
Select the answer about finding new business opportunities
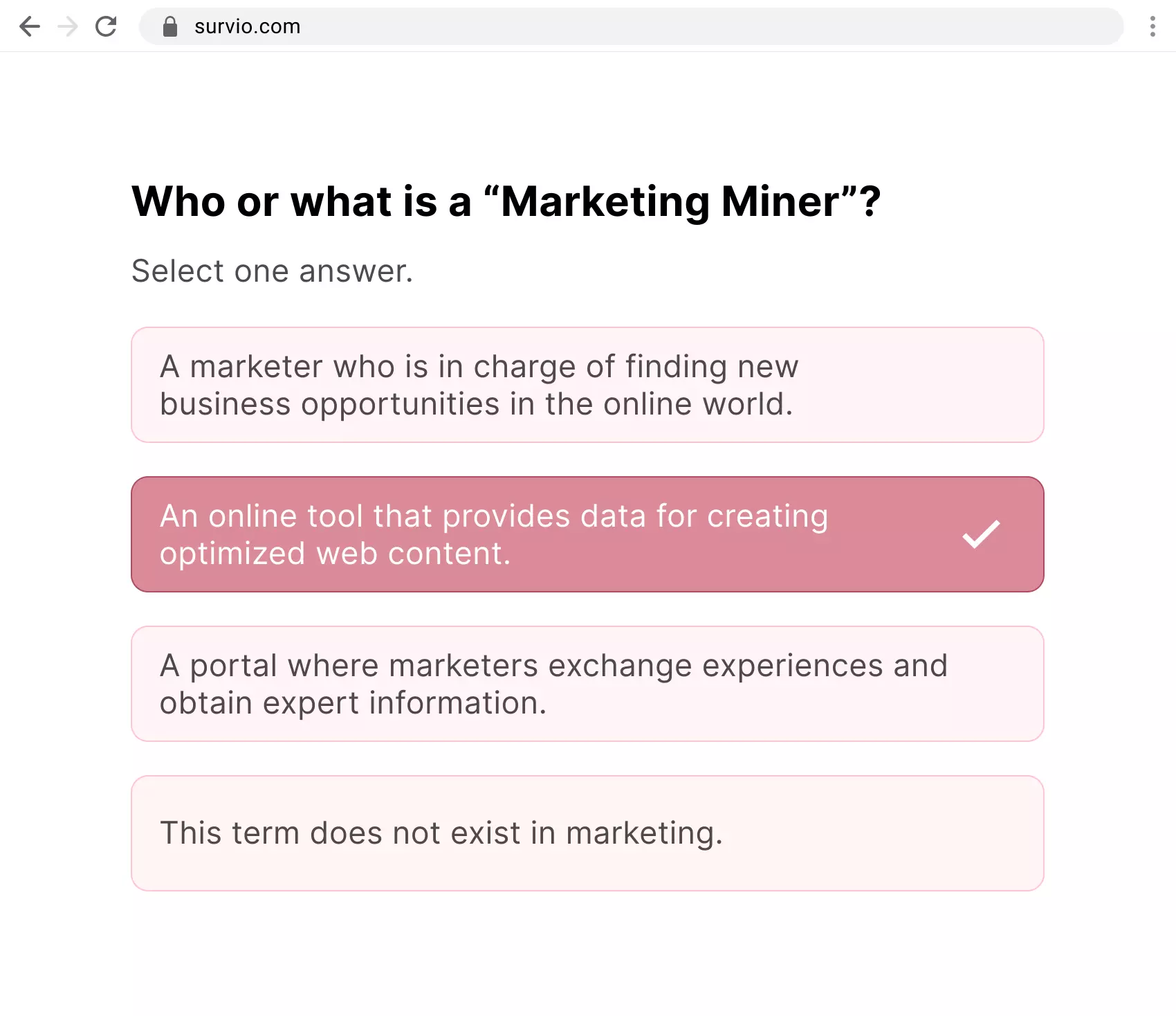click(x=587, y=384)
